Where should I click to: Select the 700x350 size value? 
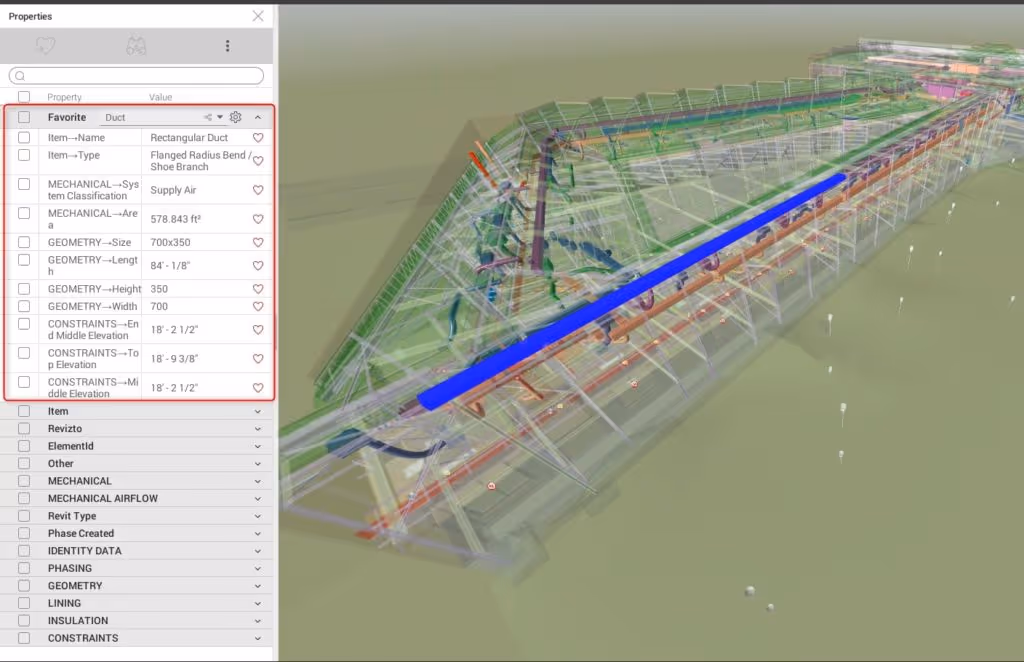pos(170,242)
